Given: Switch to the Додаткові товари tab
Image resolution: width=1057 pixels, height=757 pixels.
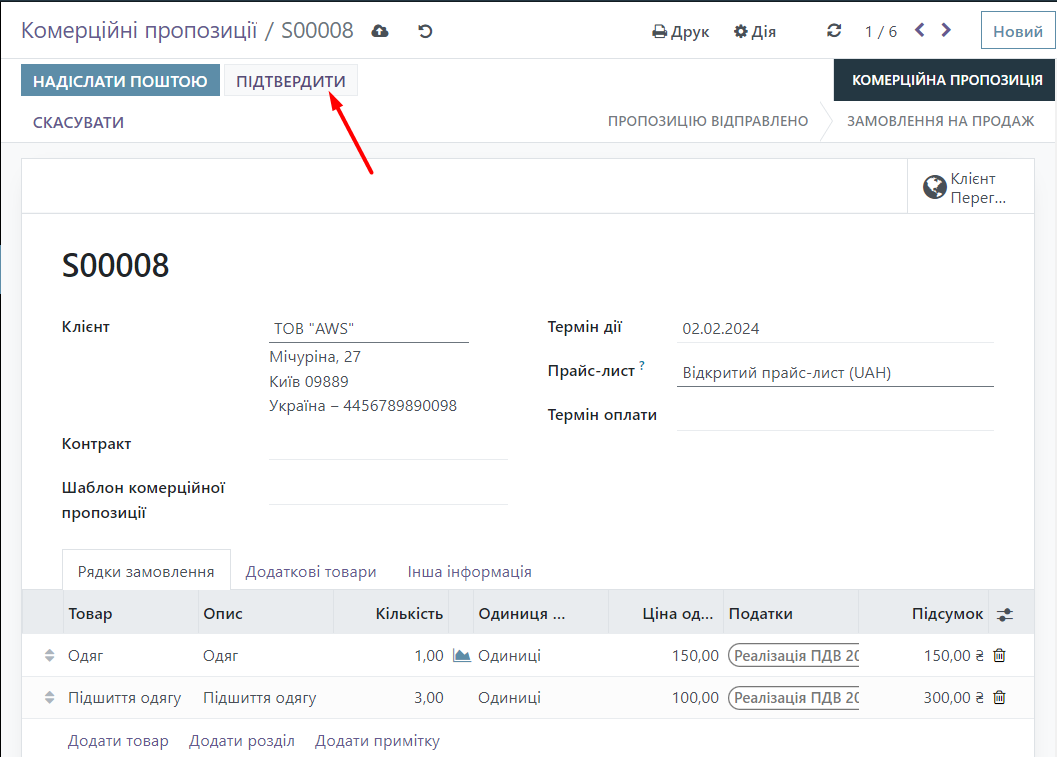Looking at the screenshot, I should 311,572.
